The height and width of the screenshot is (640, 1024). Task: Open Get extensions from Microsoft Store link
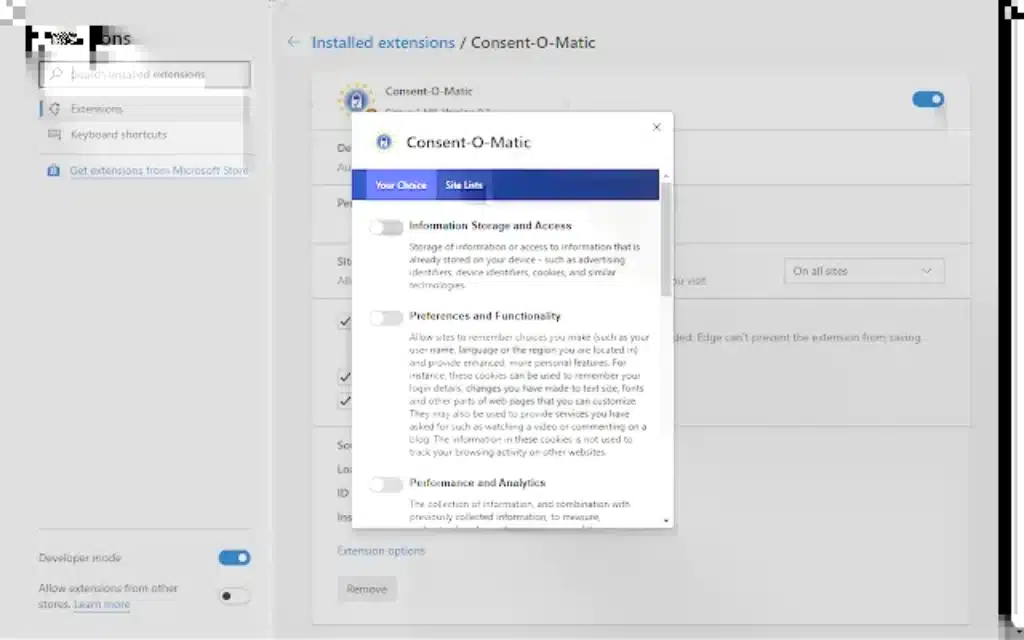pos(159,170)
